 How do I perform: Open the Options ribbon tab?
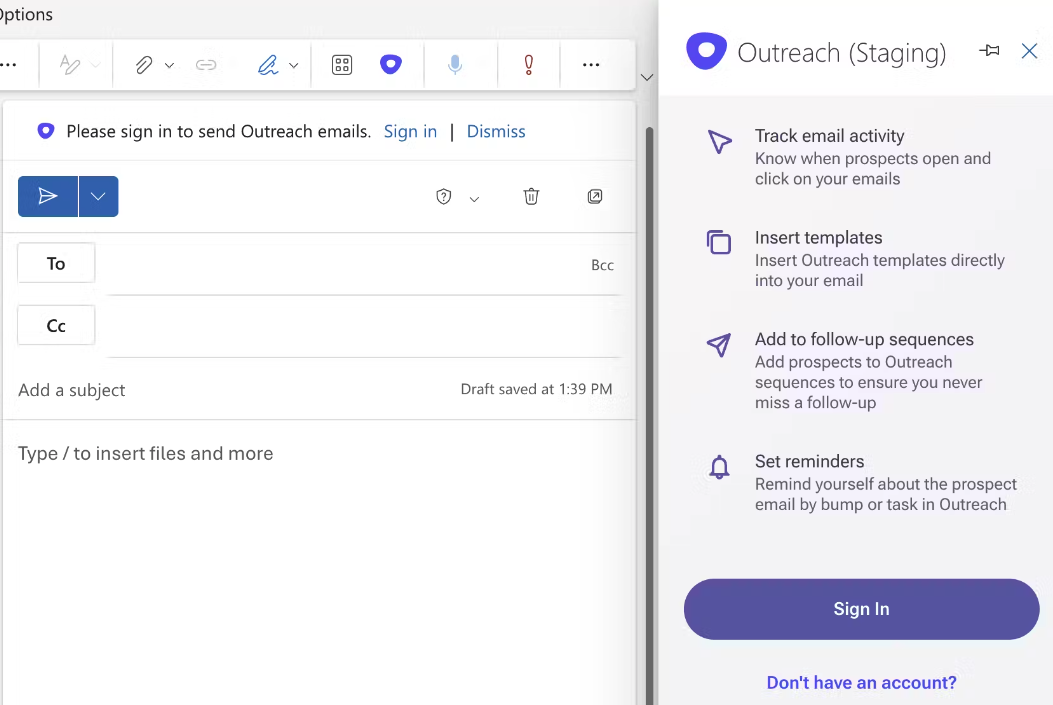[26, 15]
